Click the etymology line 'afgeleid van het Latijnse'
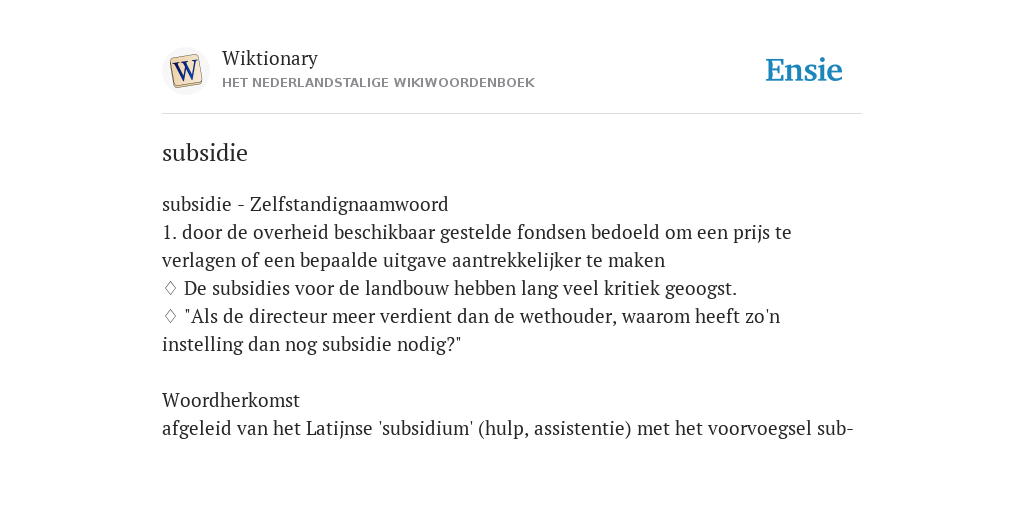This screenshot has height=512, width=1024. (508, 428)
